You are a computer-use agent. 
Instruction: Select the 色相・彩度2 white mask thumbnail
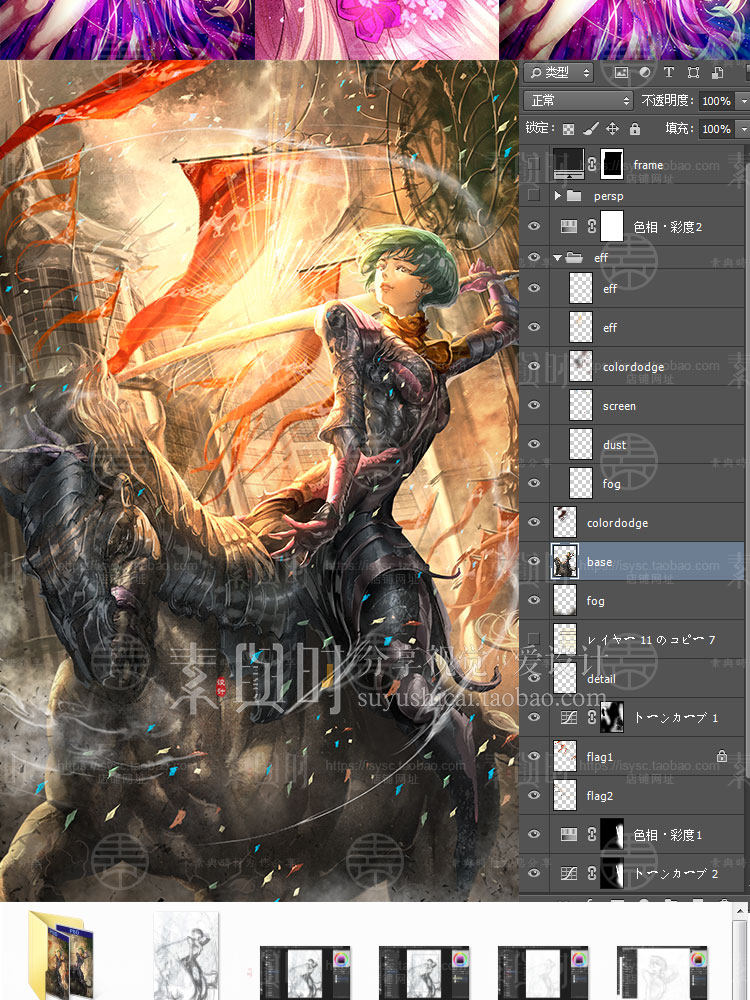pyautogui.click(x=612, y=226)
